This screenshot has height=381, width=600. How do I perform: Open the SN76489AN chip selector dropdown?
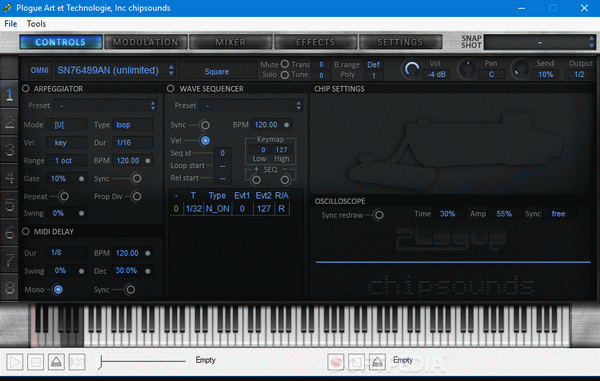click(x=115, y=70)
